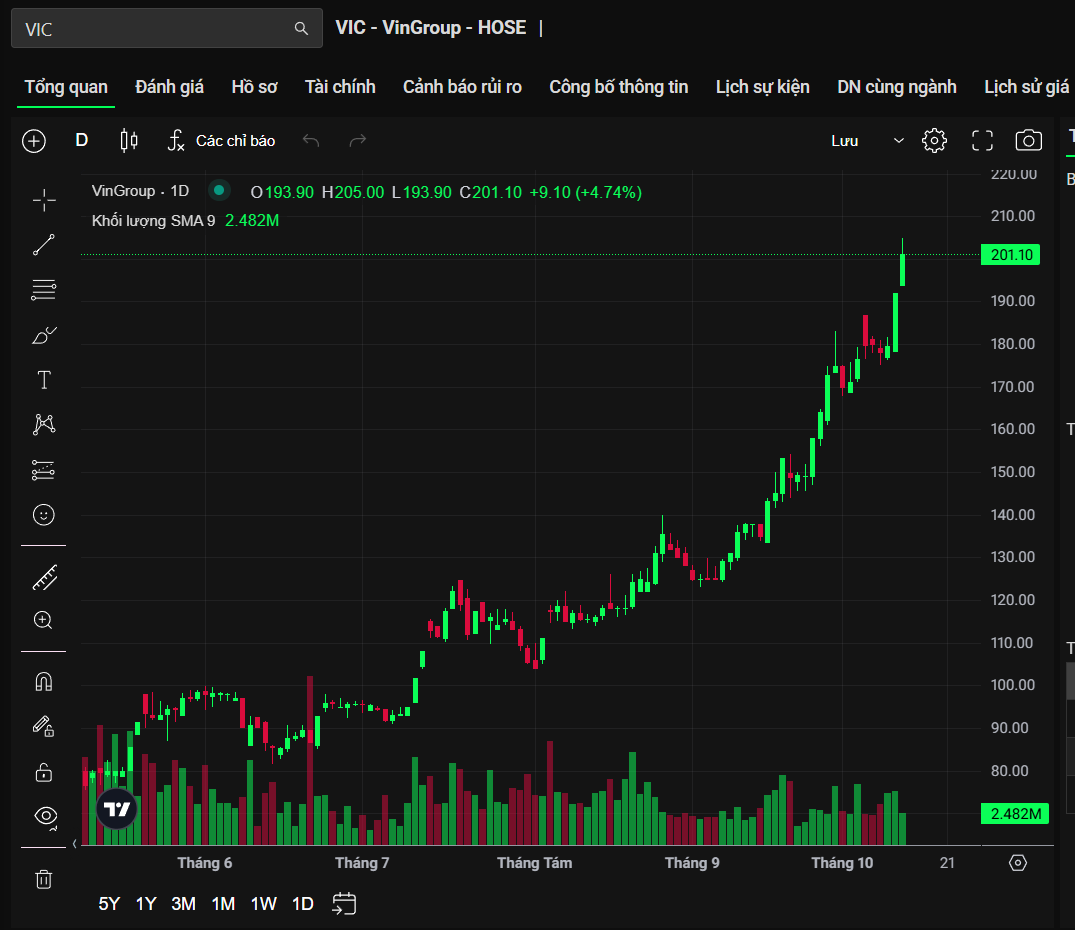Pick the ruler measure tool
This screenshot has width=1075, height=930.
[44, 577]
